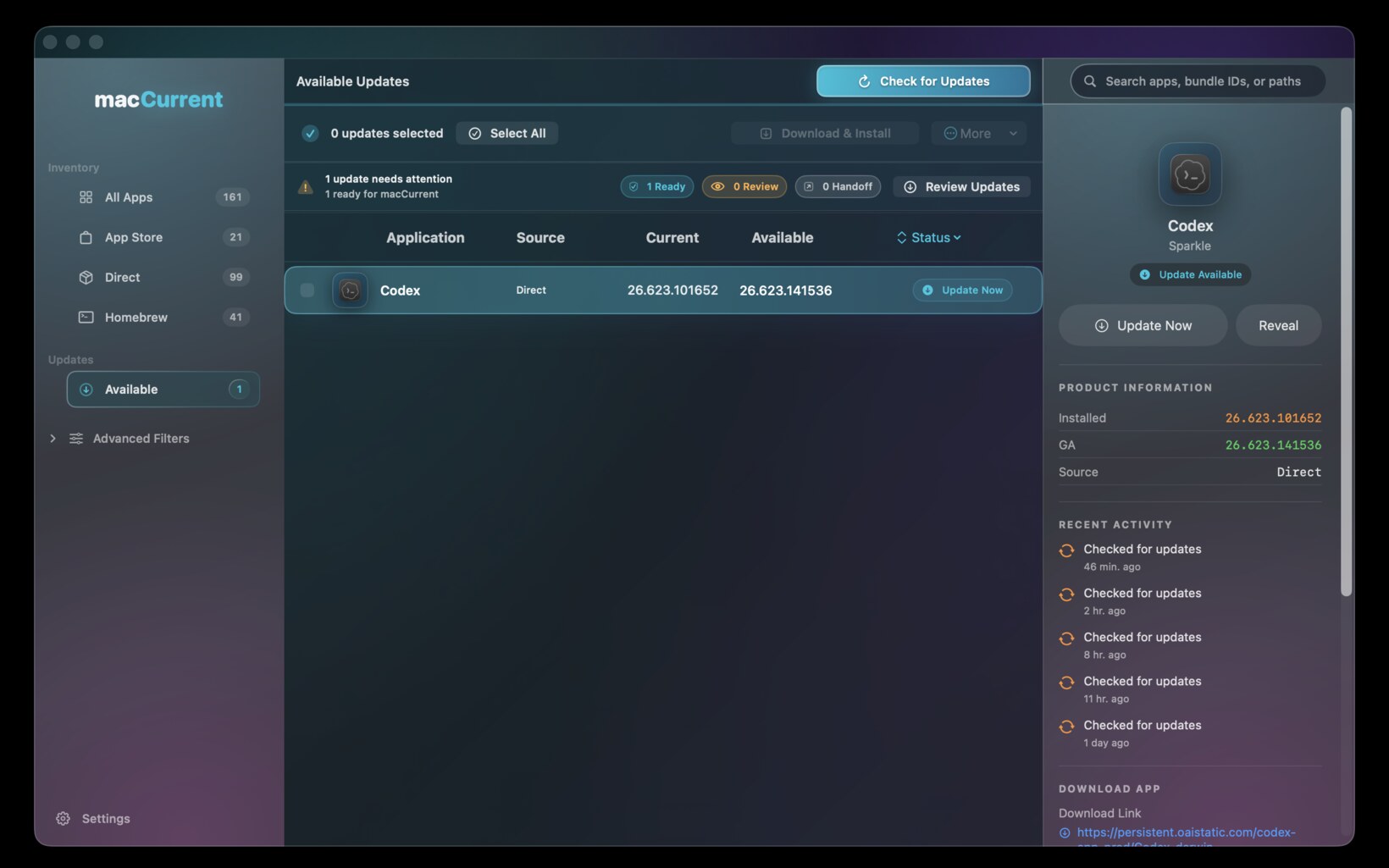
Task: Click the Homebrew terminal icon
Action: (x=86, y=317)
